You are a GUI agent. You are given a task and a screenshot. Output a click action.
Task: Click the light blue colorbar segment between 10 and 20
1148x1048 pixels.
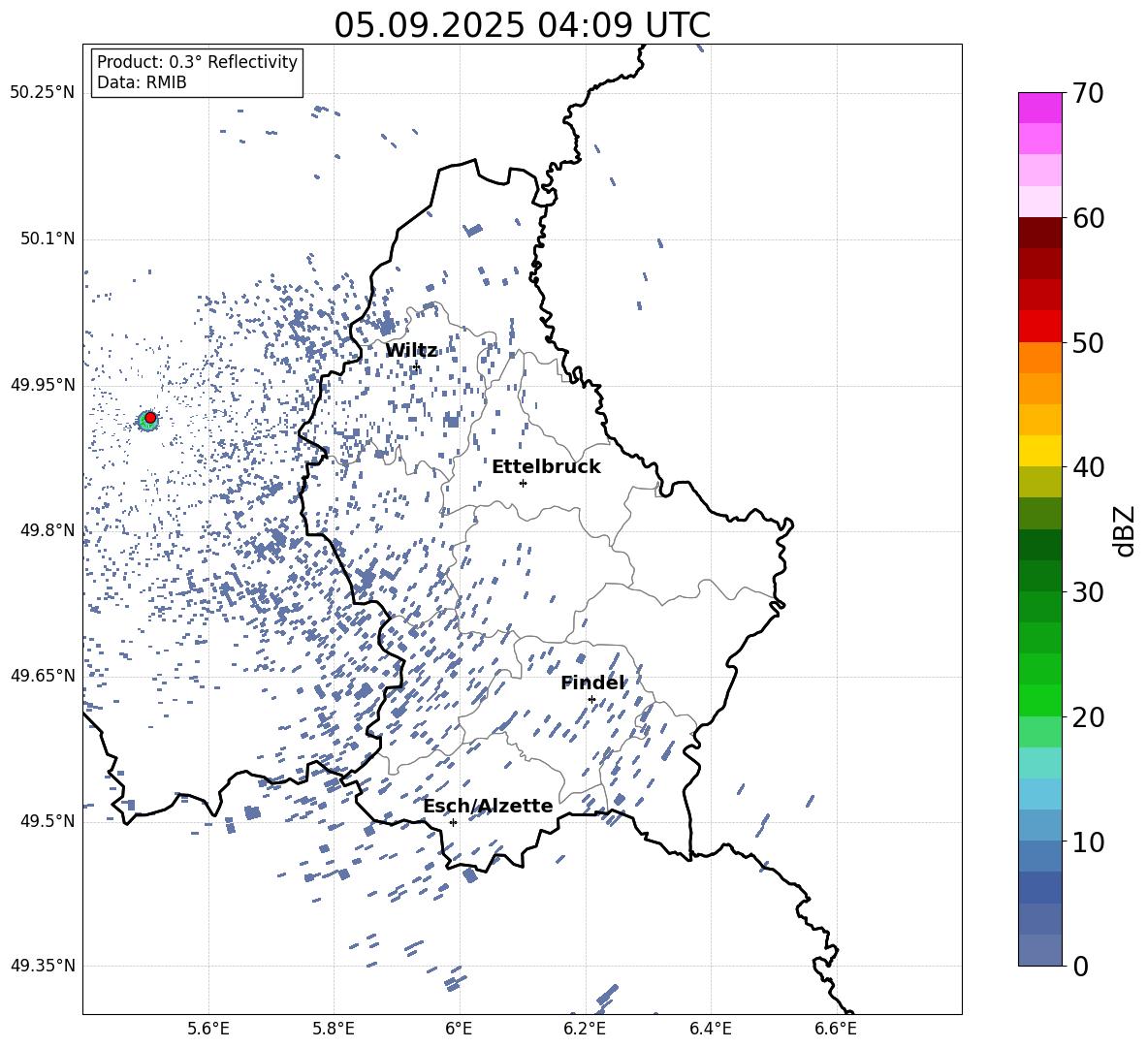point(1040,794)
